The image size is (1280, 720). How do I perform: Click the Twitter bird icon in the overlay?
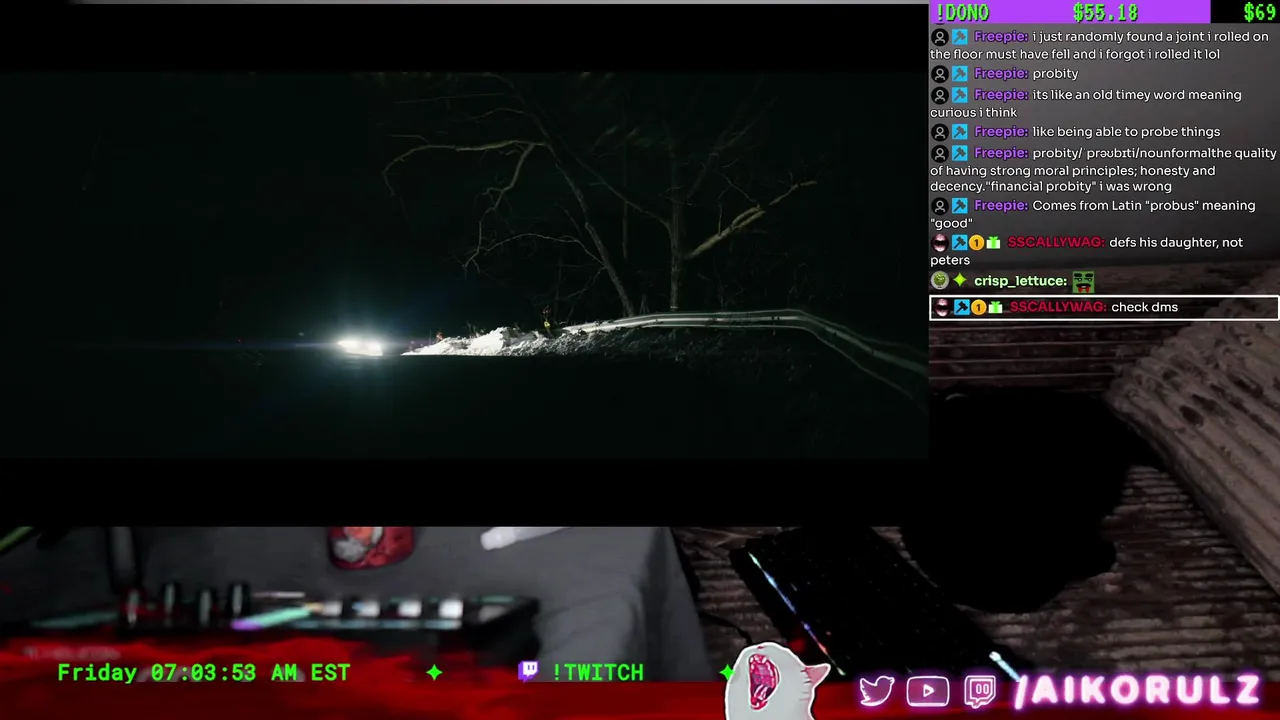click(877, 691)
